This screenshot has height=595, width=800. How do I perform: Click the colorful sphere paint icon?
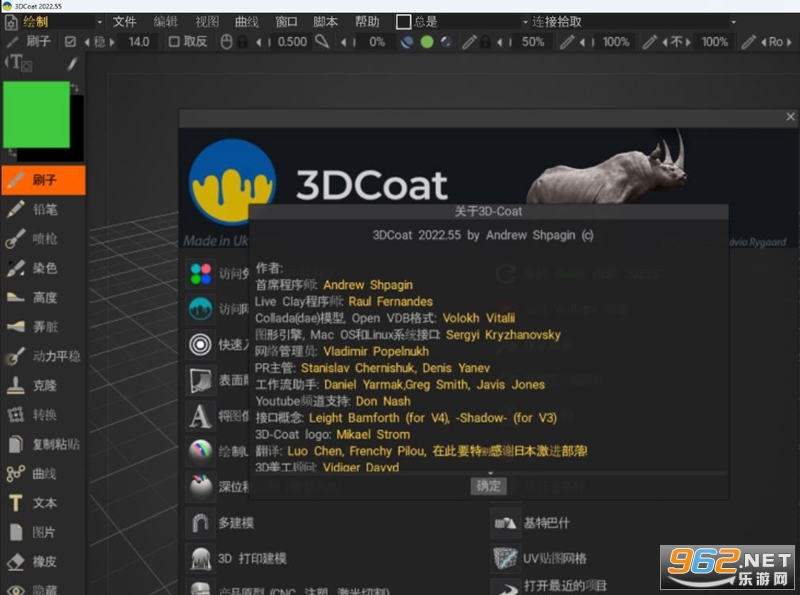coord(201,451)
